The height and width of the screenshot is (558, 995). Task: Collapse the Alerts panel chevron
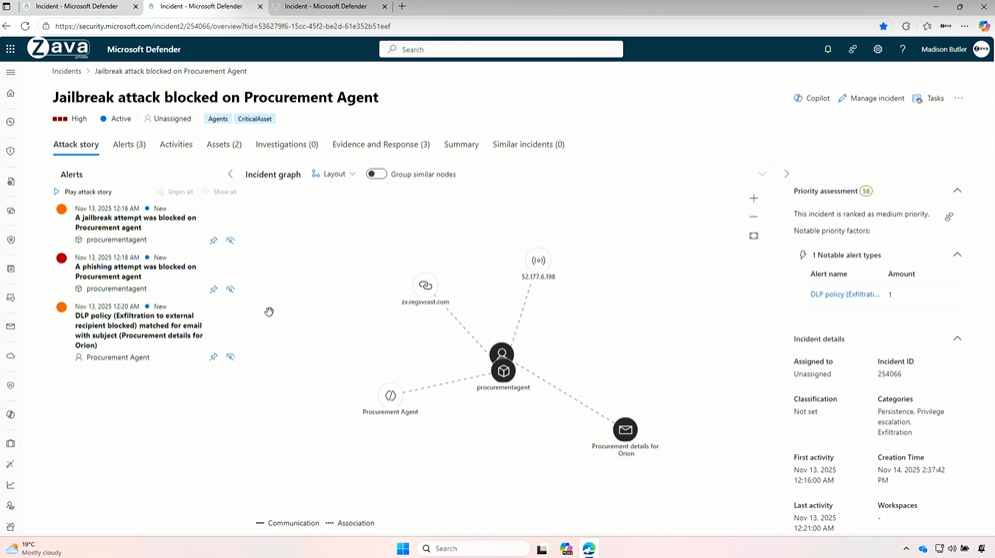(230, 174)
